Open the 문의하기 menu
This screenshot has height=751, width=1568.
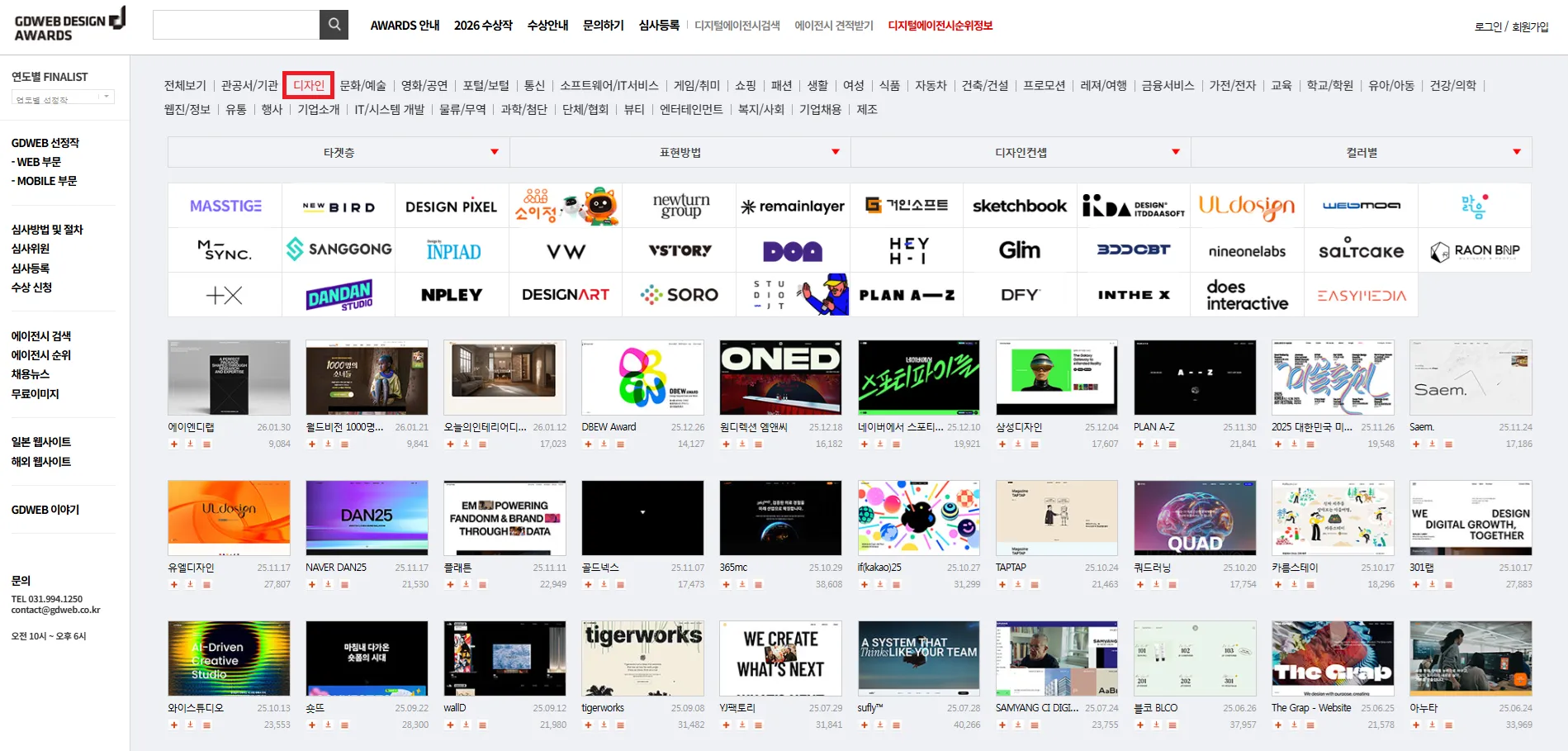click(x=604, y=26)
